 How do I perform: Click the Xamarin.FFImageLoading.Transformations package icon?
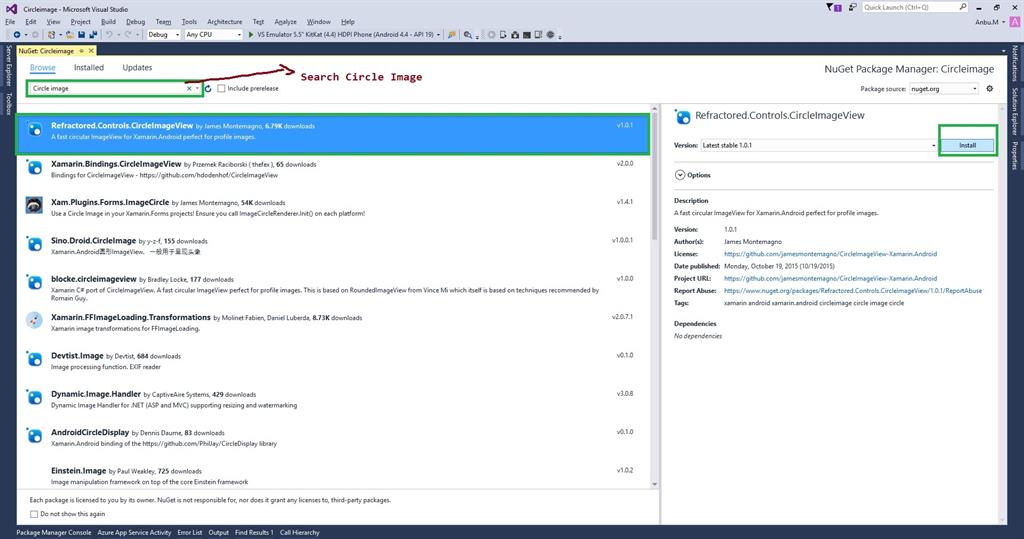coord(34,320)
